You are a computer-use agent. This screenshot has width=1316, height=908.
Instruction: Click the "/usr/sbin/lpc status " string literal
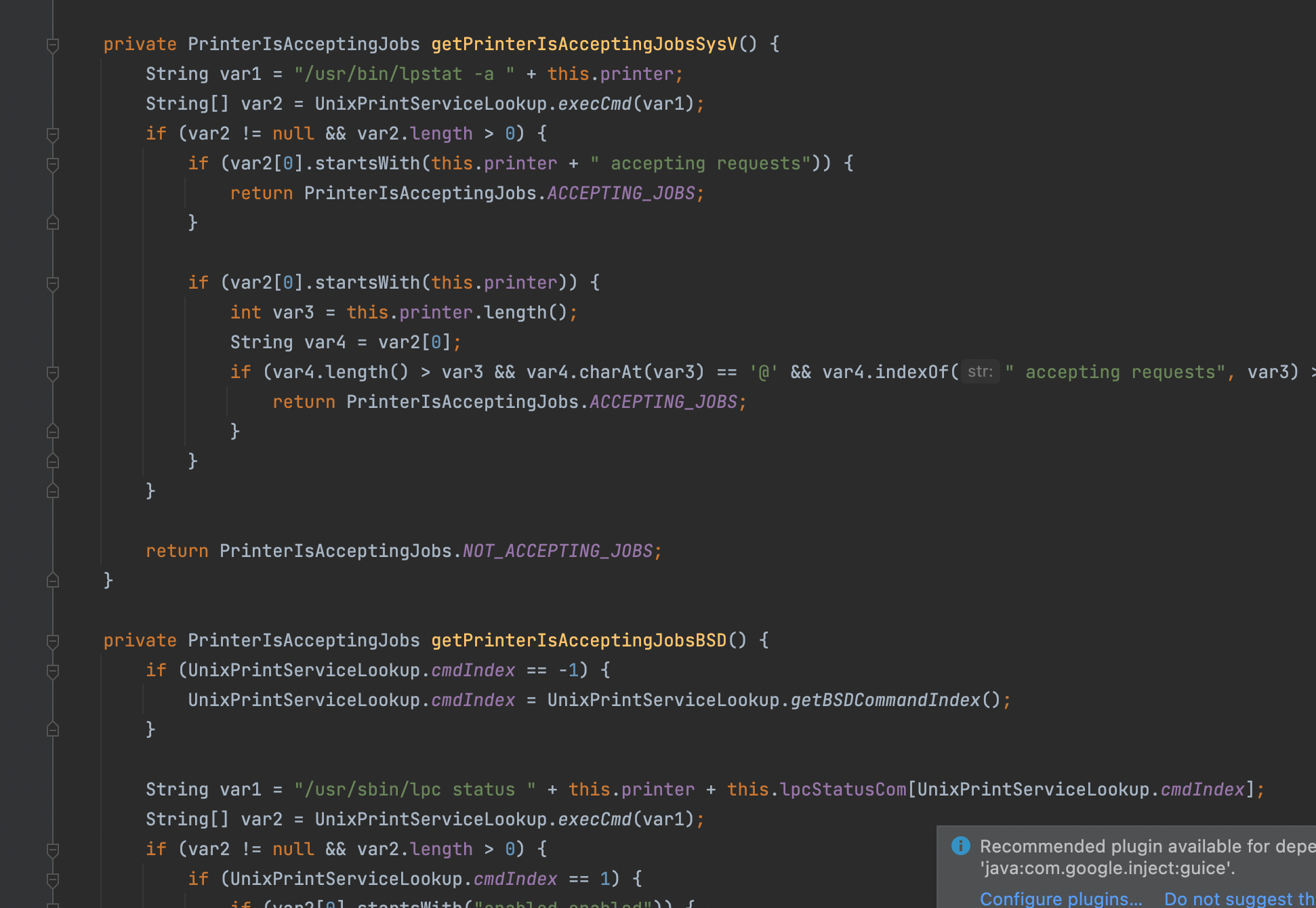coord(415,789)
